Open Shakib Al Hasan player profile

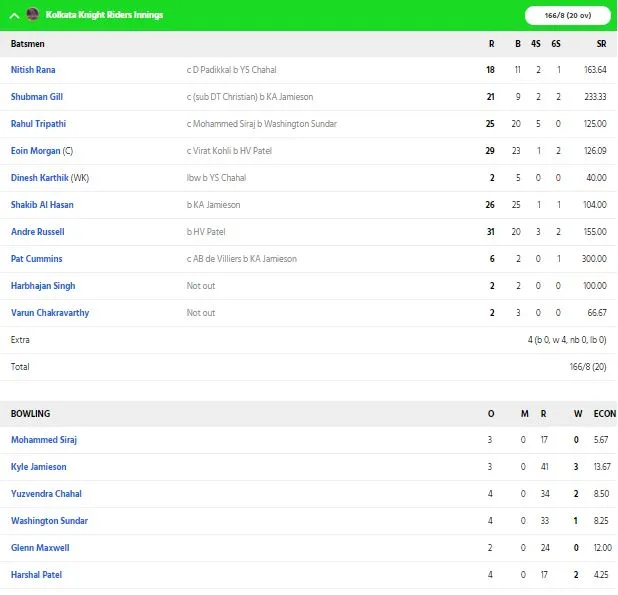pos(42,205)
